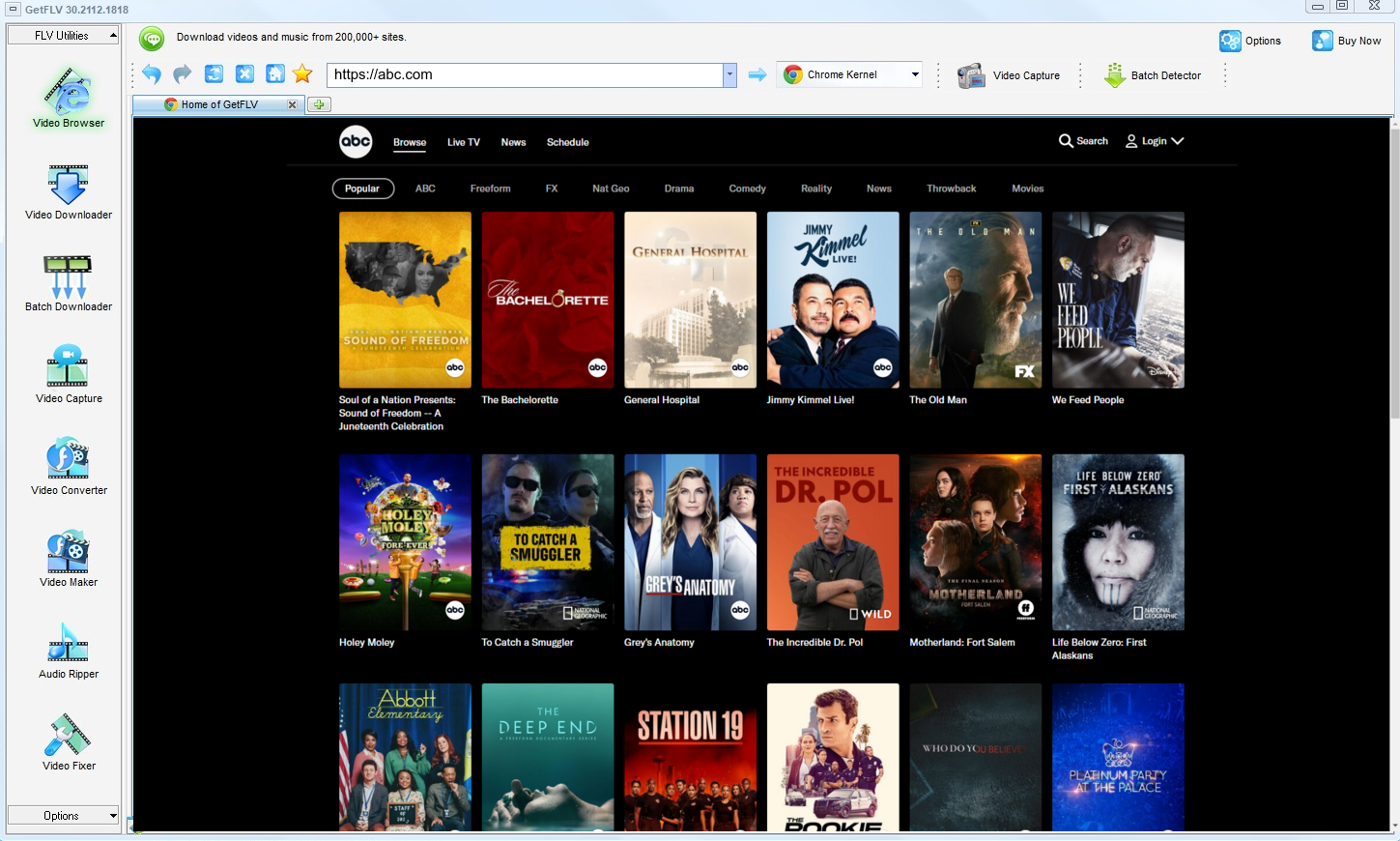Open the Grey's Anatomy show poster
This screenshot has height=841, width=1400.
coord(690,542)
